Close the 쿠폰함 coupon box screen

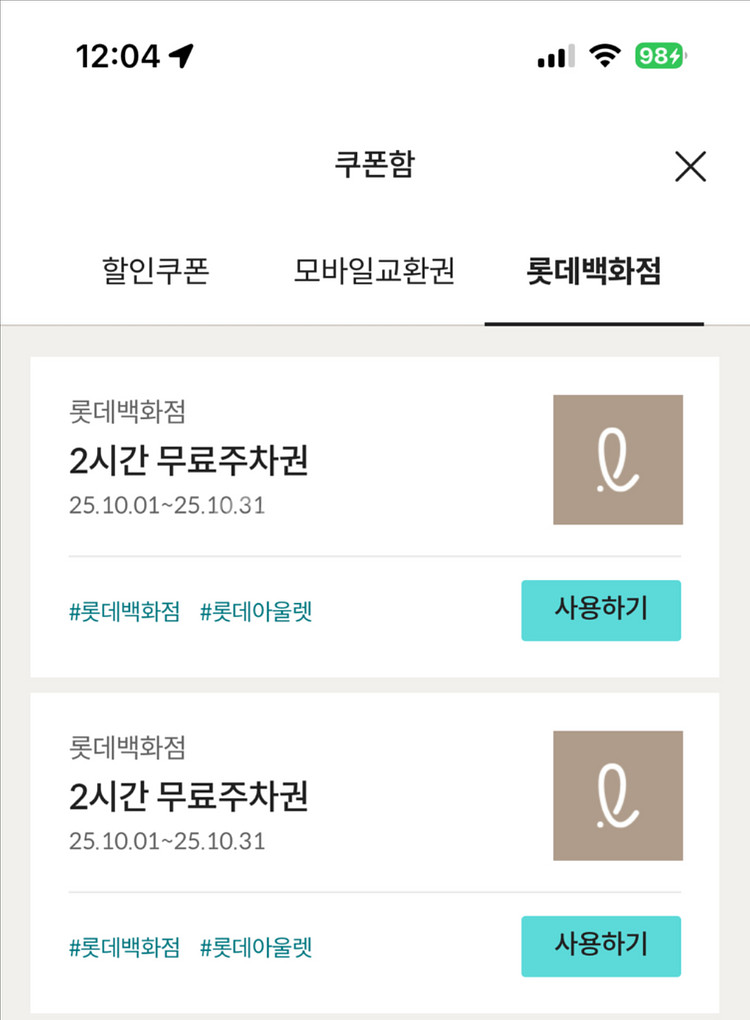tap(690, 167)
